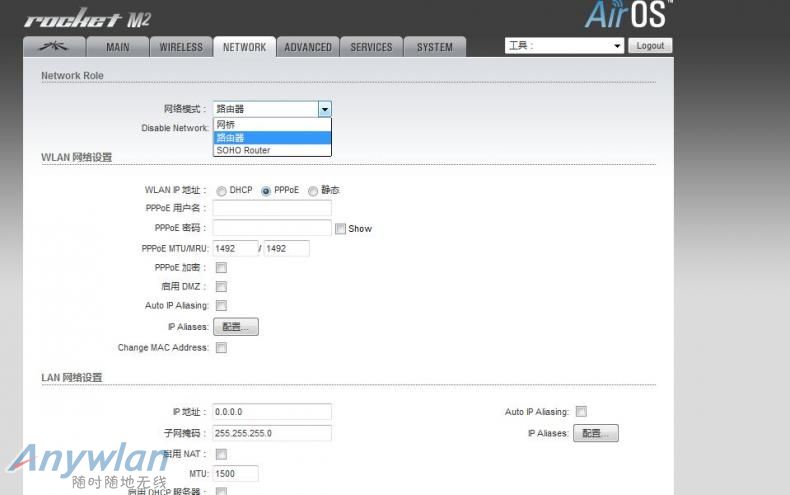Open the SYSTEM tab
790x495 pixels.
coord(435,47)
